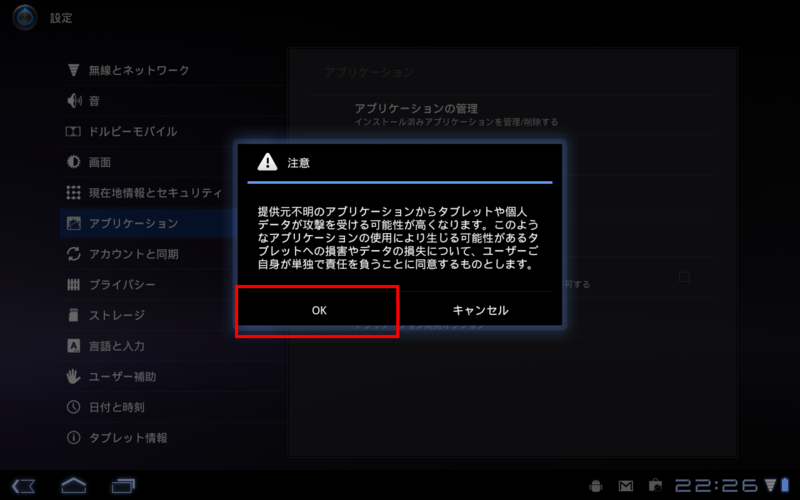Select the 画面 brightness icon

pos(73,162)
